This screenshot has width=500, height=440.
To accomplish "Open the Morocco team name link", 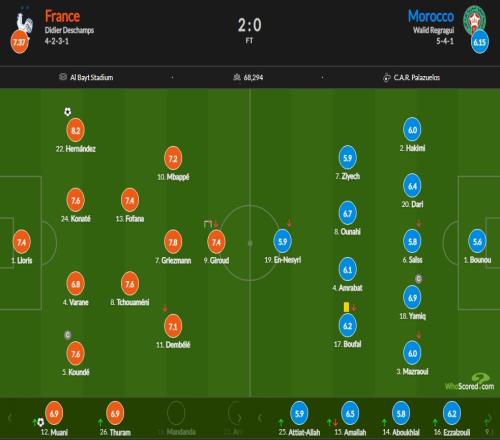I will coord(431,16).
